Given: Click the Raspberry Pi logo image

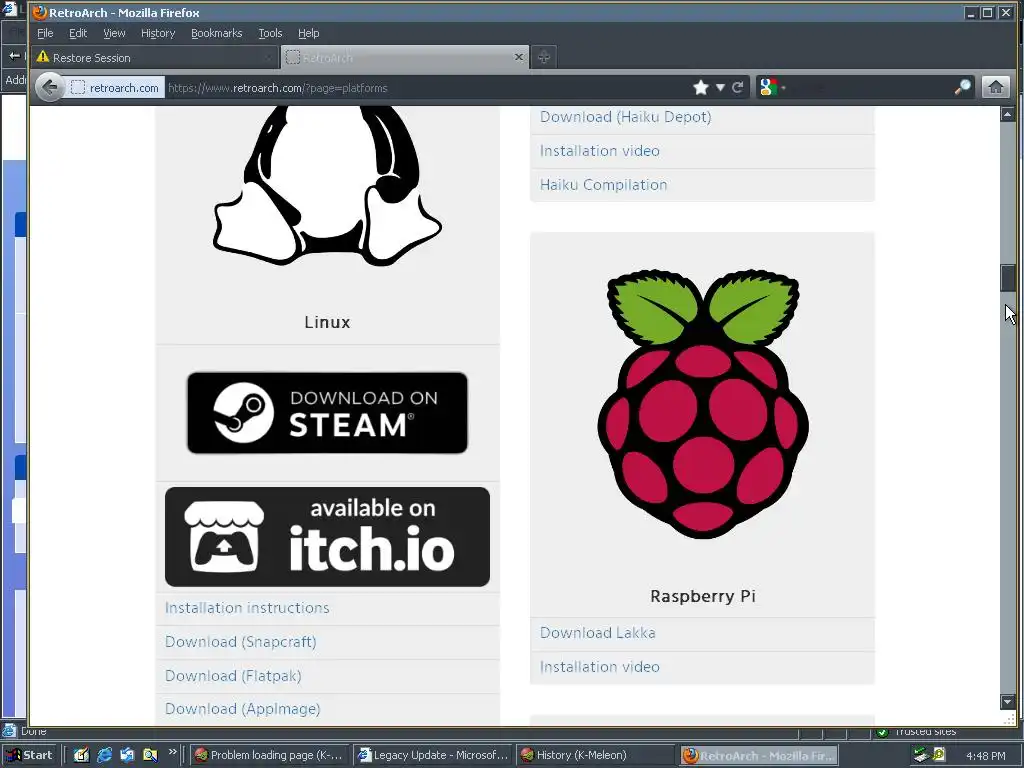Looking at the screenshot, I should (703, 404).
